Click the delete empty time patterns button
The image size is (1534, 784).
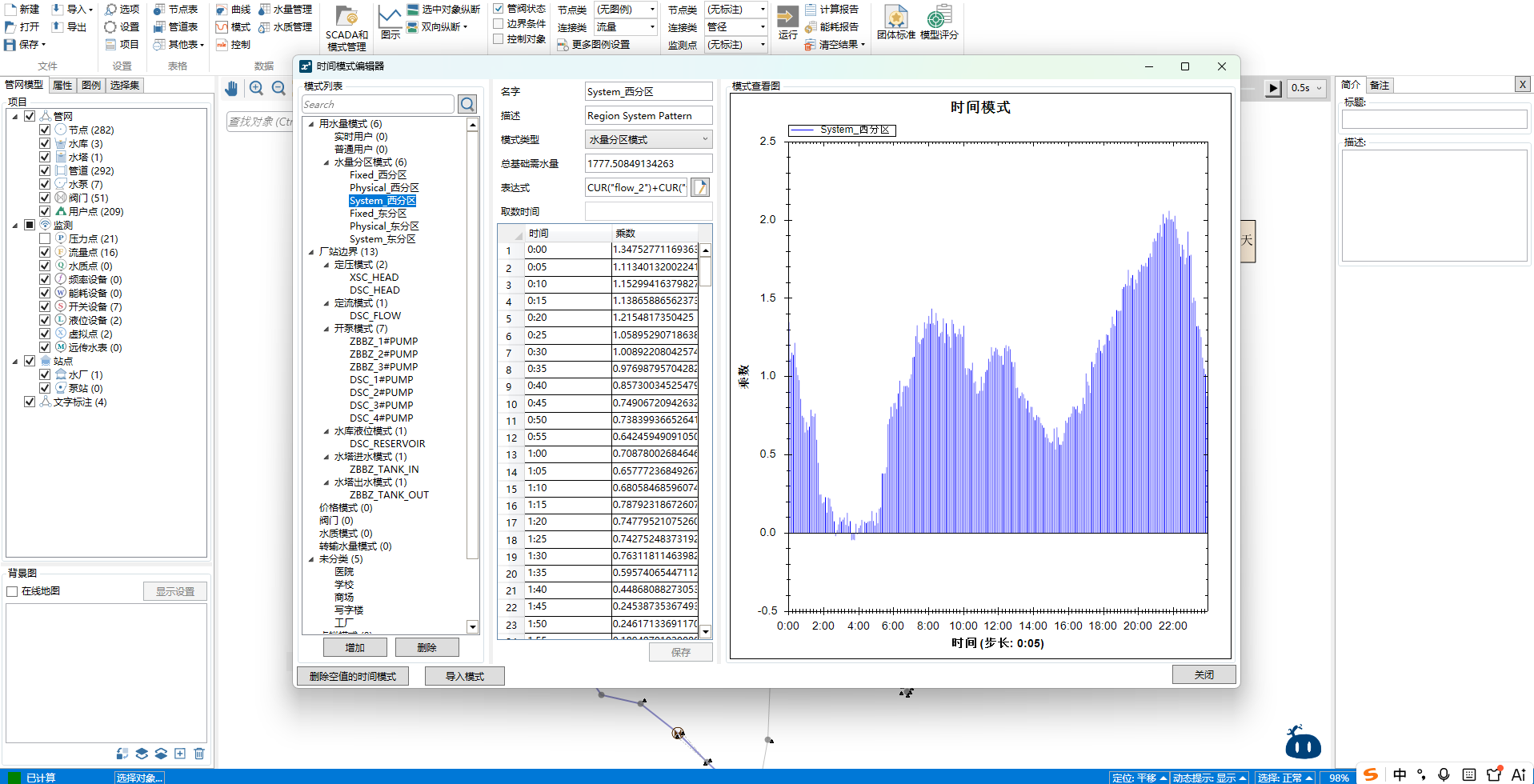tap(353, 677)
